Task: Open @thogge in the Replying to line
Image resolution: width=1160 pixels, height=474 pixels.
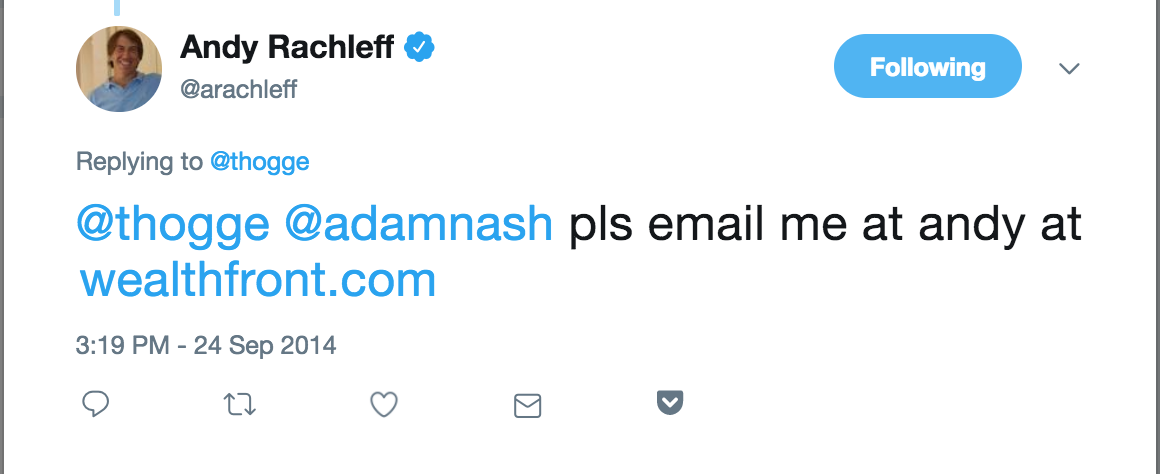Action: click(259, 162)
